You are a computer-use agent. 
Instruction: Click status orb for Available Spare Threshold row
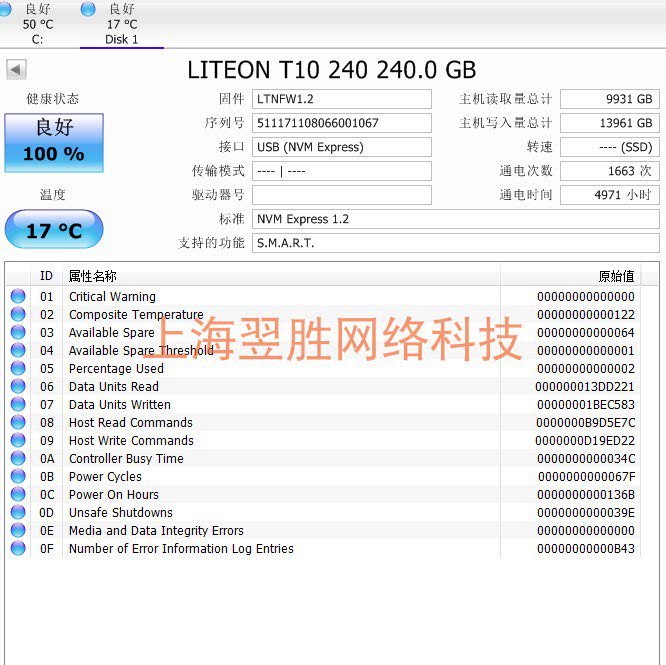tap(18, 350)
